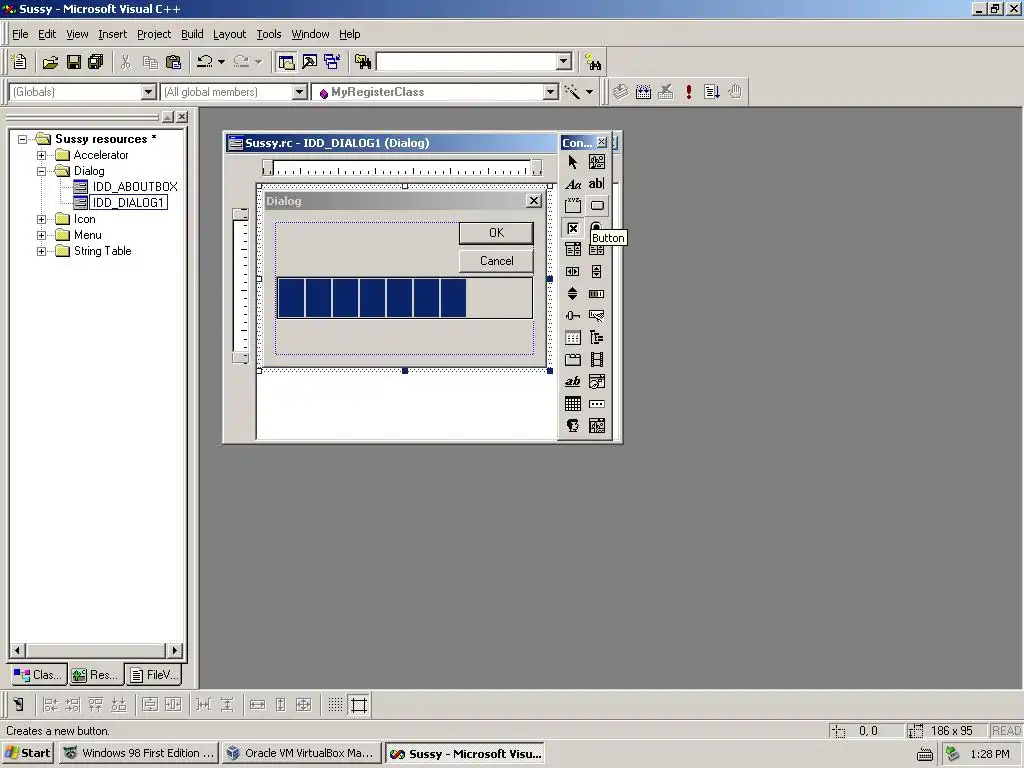
Task: Select the Button control in the toolbox
Action: [x=597, y=206]
